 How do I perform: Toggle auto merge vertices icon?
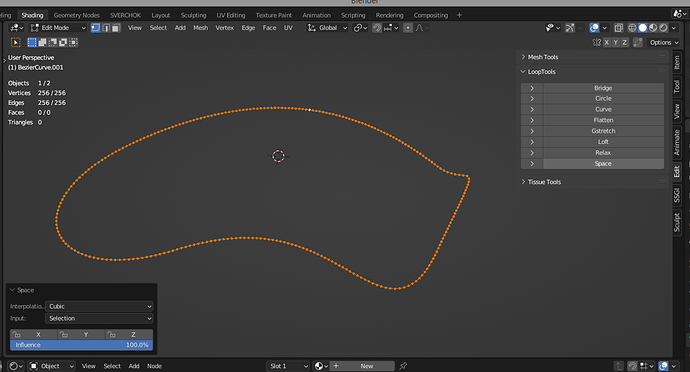pyautogui.click(x=637, y=42)
